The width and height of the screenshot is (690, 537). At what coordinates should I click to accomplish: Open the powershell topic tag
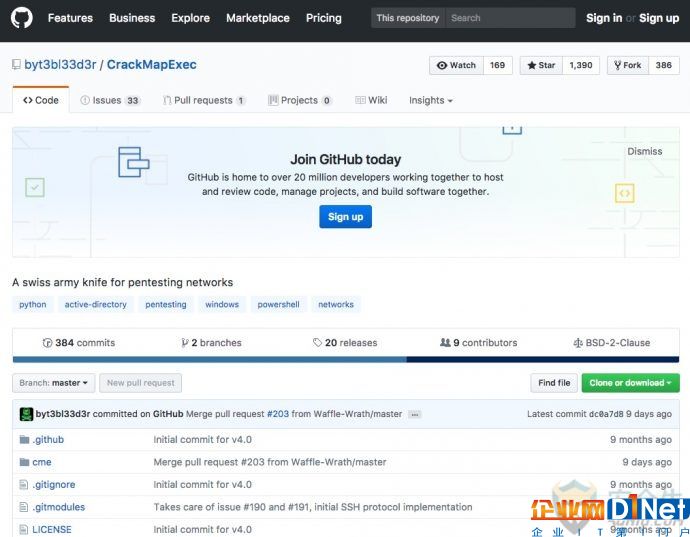(x=278, y=304)
